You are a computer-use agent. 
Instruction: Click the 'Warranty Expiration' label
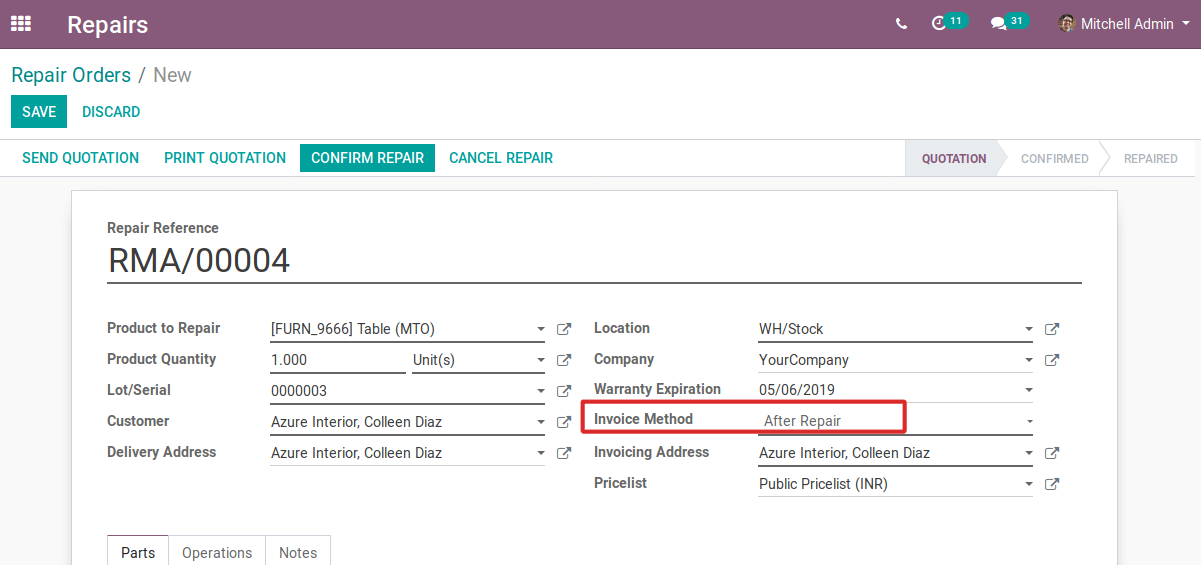[657, 389]
